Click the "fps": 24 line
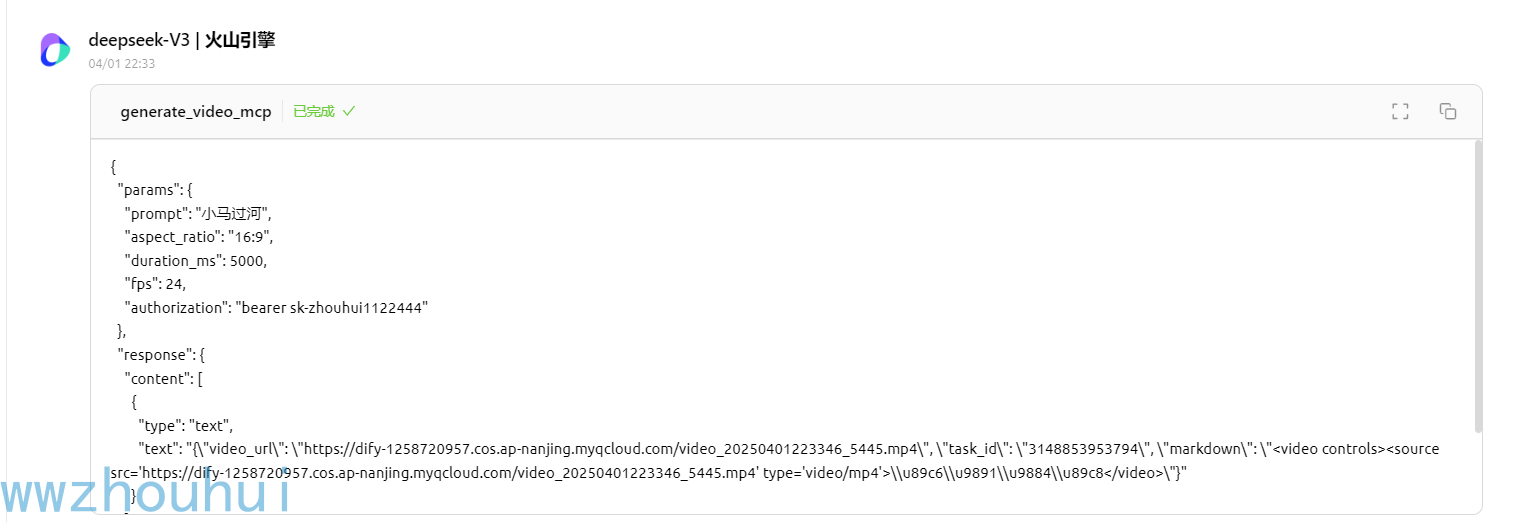This screenshot has width=1514, height=522. (155, 284)
